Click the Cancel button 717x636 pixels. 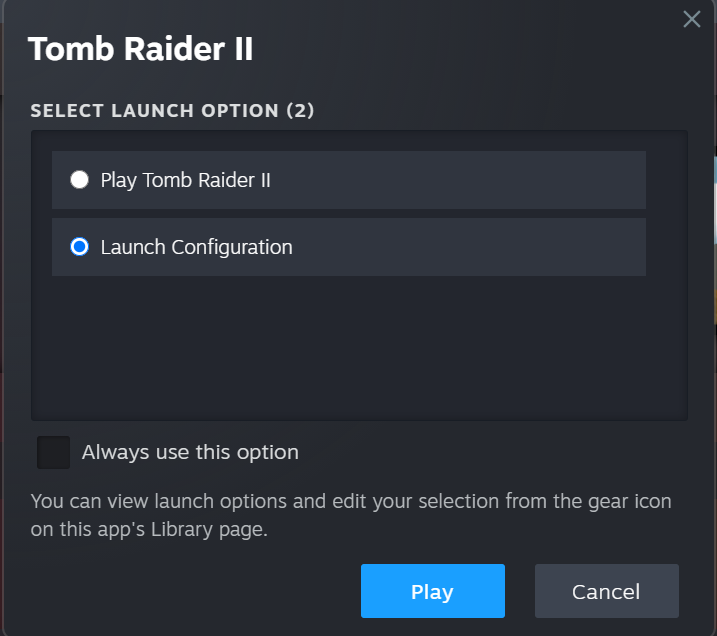click(606, 591)
